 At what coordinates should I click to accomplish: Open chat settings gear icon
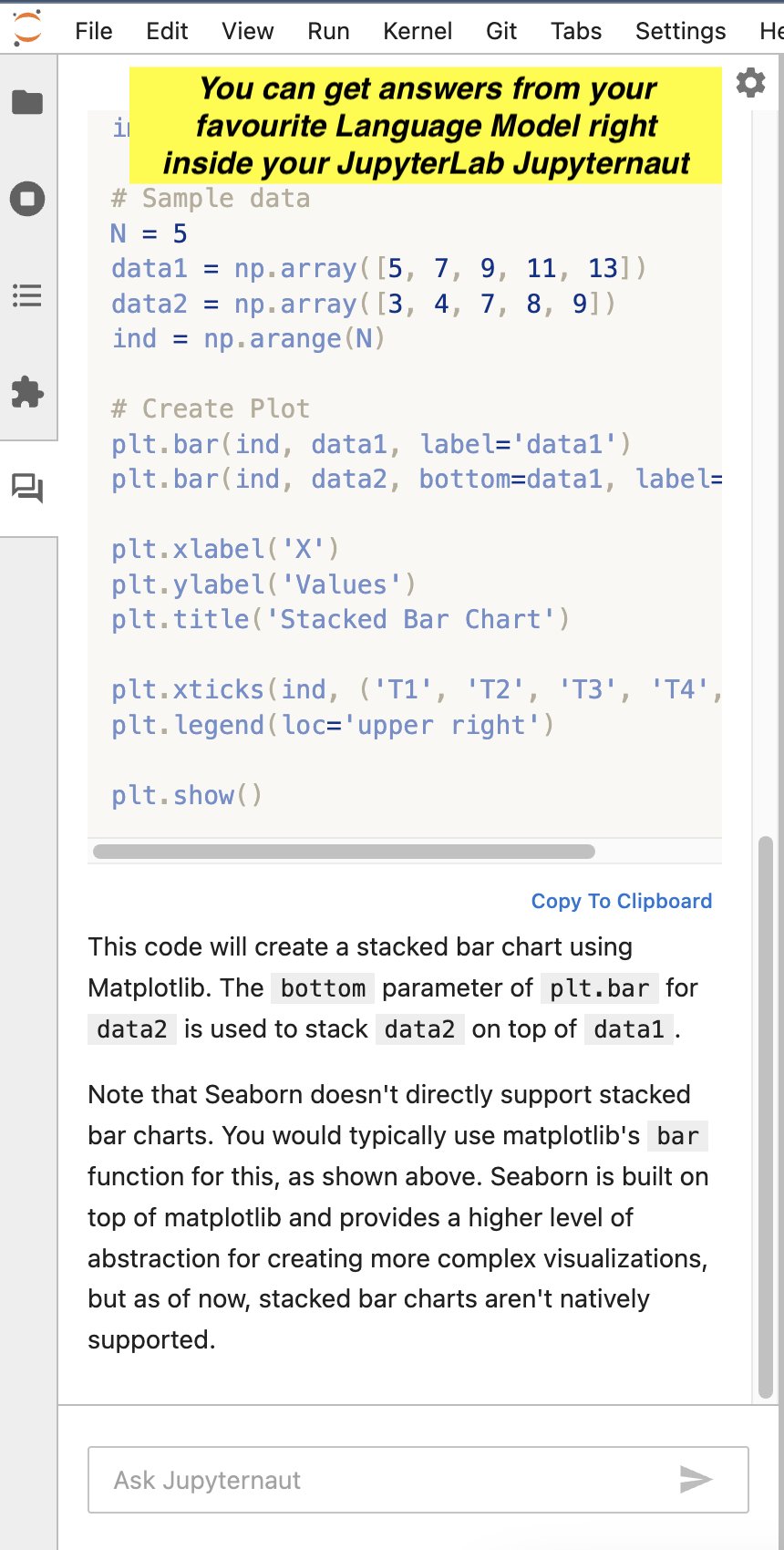point(750,83)
